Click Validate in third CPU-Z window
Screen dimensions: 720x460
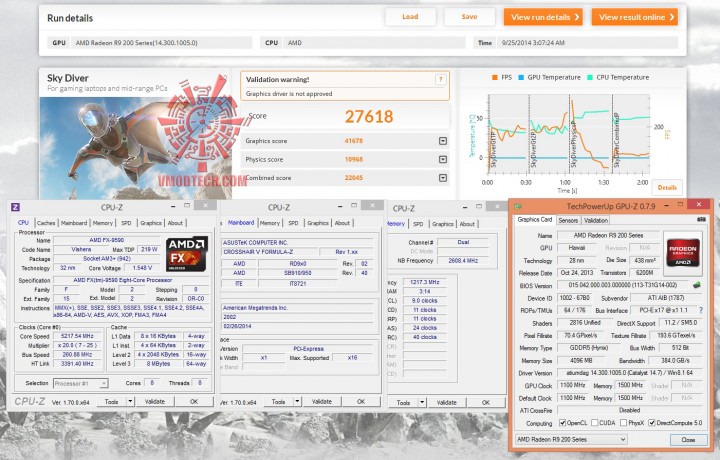tap(447, 403)
